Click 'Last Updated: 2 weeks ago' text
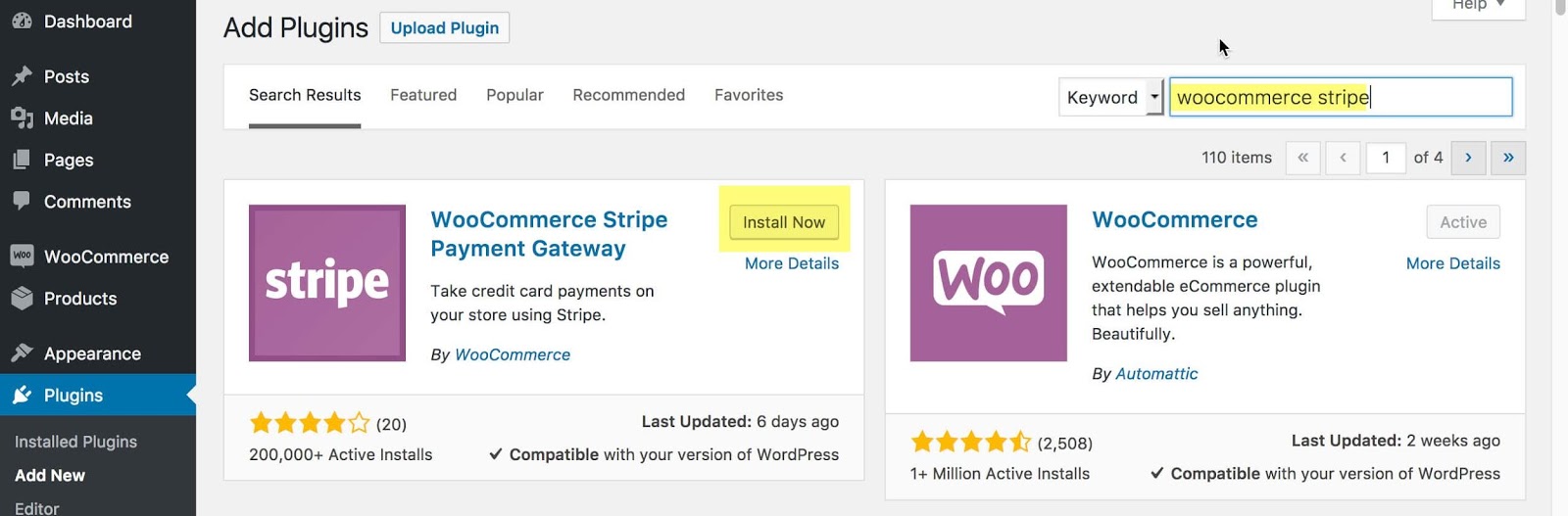 (x=1396, y=441)
